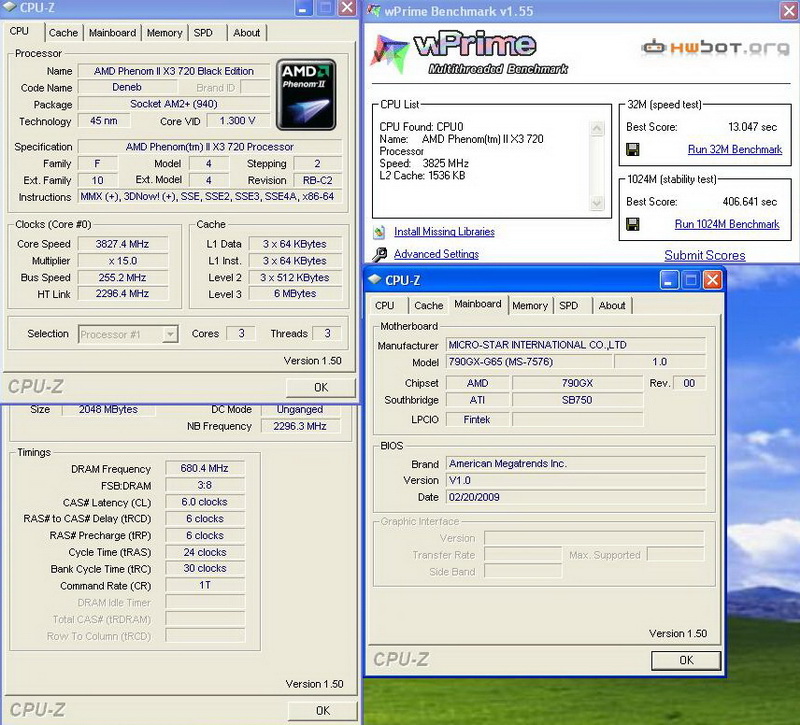Switch to the Cache tab in the Mainboard CPU-Z window
The width and height of the screenshot is (800, 725).
(429, 305)
